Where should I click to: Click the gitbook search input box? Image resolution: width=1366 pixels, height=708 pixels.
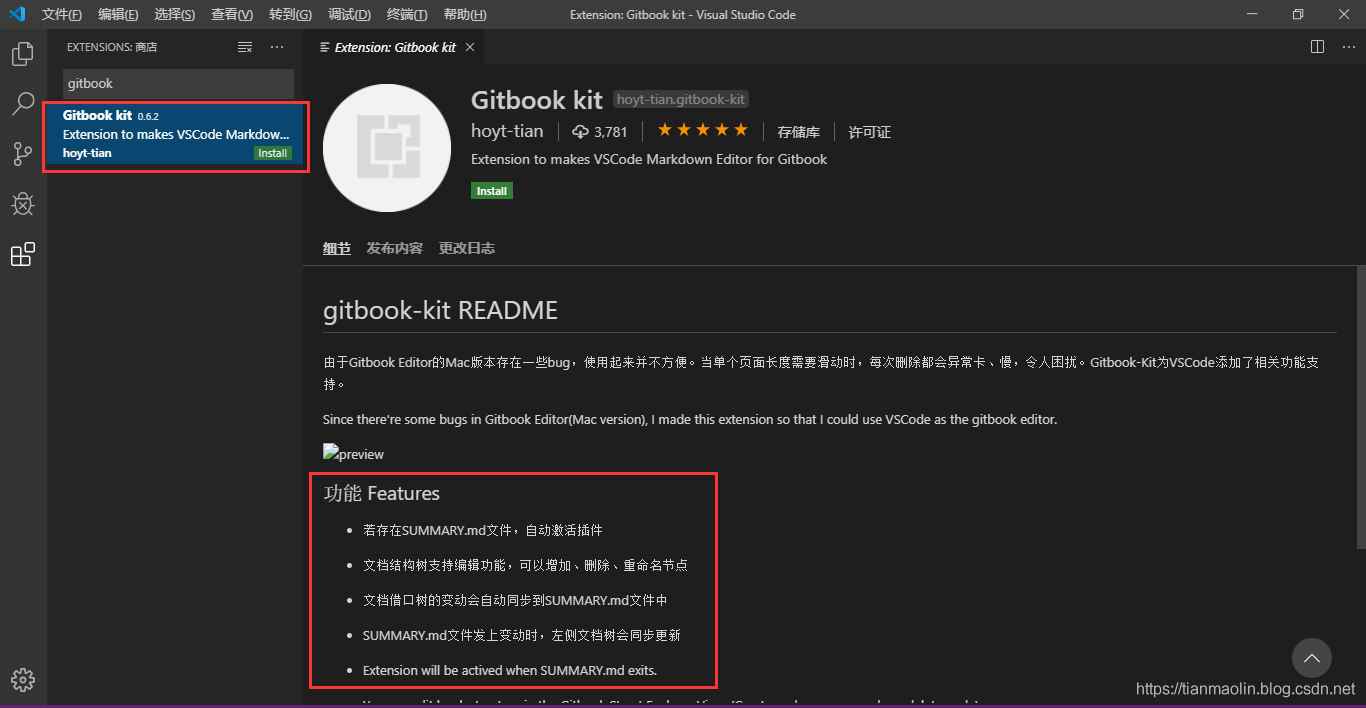[177, 83]
